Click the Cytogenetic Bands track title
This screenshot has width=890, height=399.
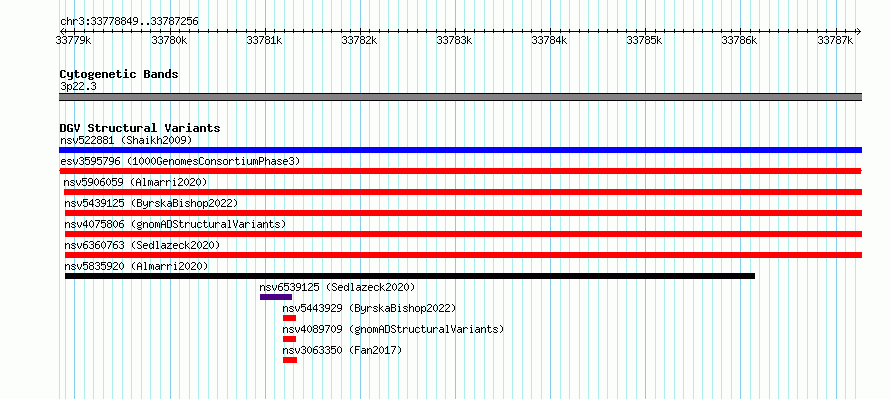click(119, 74)
